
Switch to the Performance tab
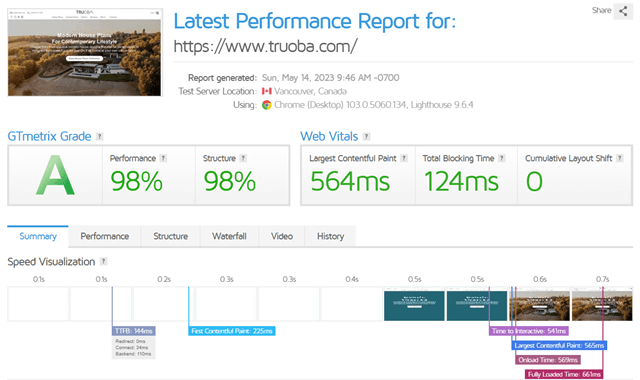click(x=104, y=236)
